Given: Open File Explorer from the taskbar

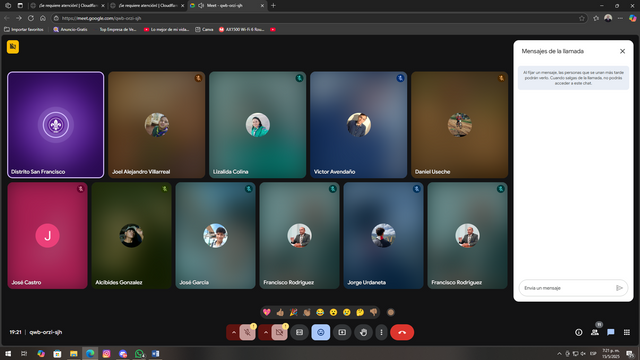Looking at the screenshot, I should [x=73, y=353].
